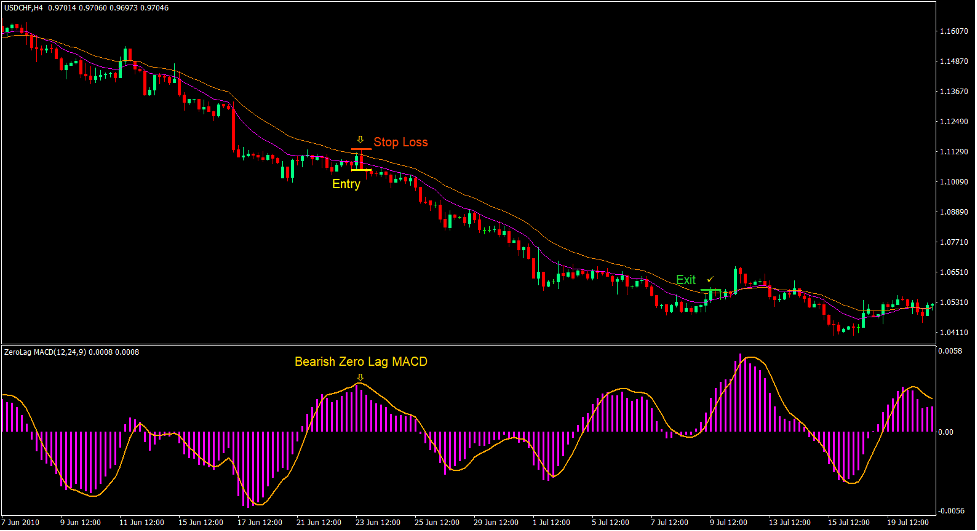Click the 5 Jul 12:00 time label

point(611,522)
